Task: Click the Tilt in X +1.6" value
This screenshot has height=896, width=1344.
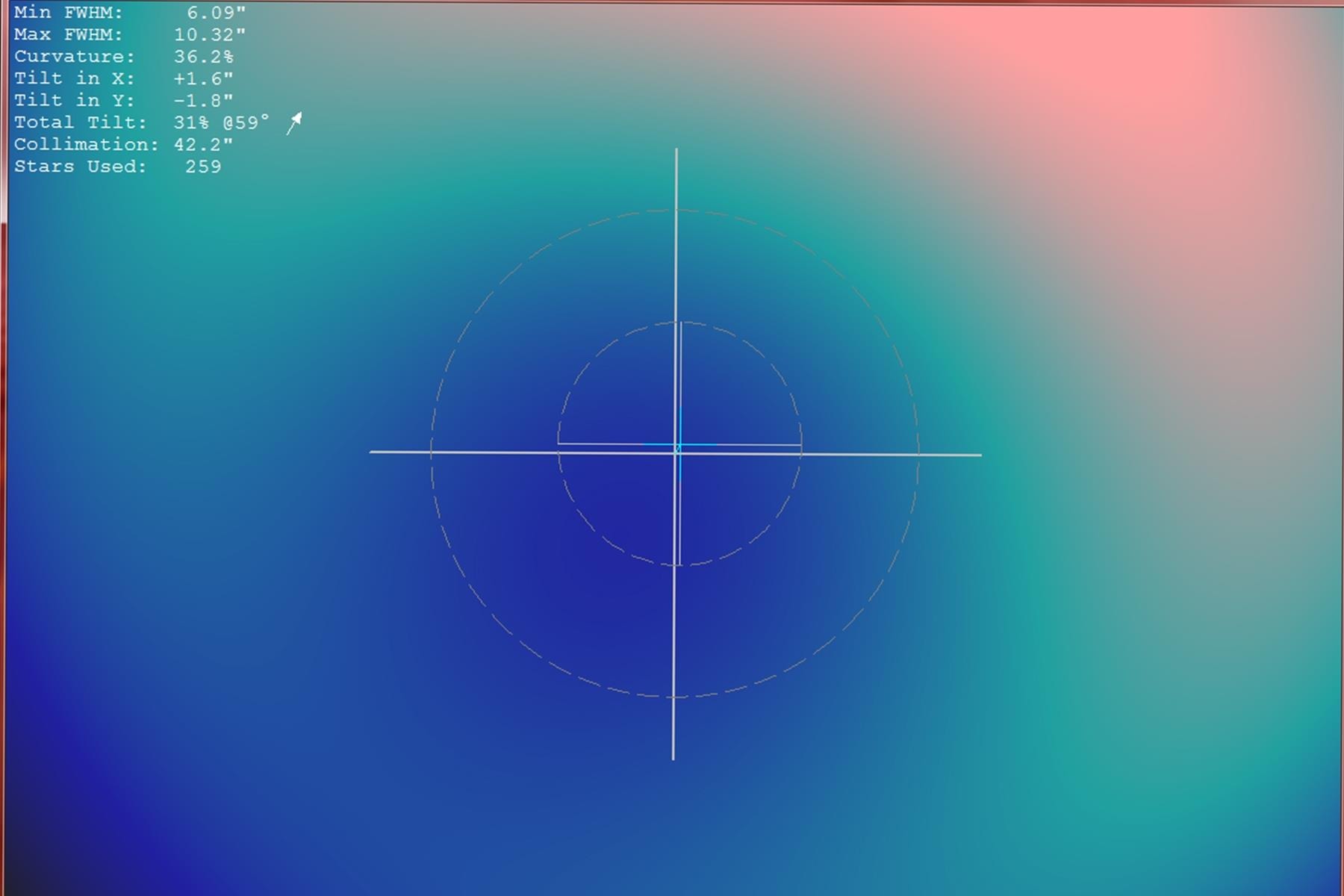Action: [x=203, y=78]
